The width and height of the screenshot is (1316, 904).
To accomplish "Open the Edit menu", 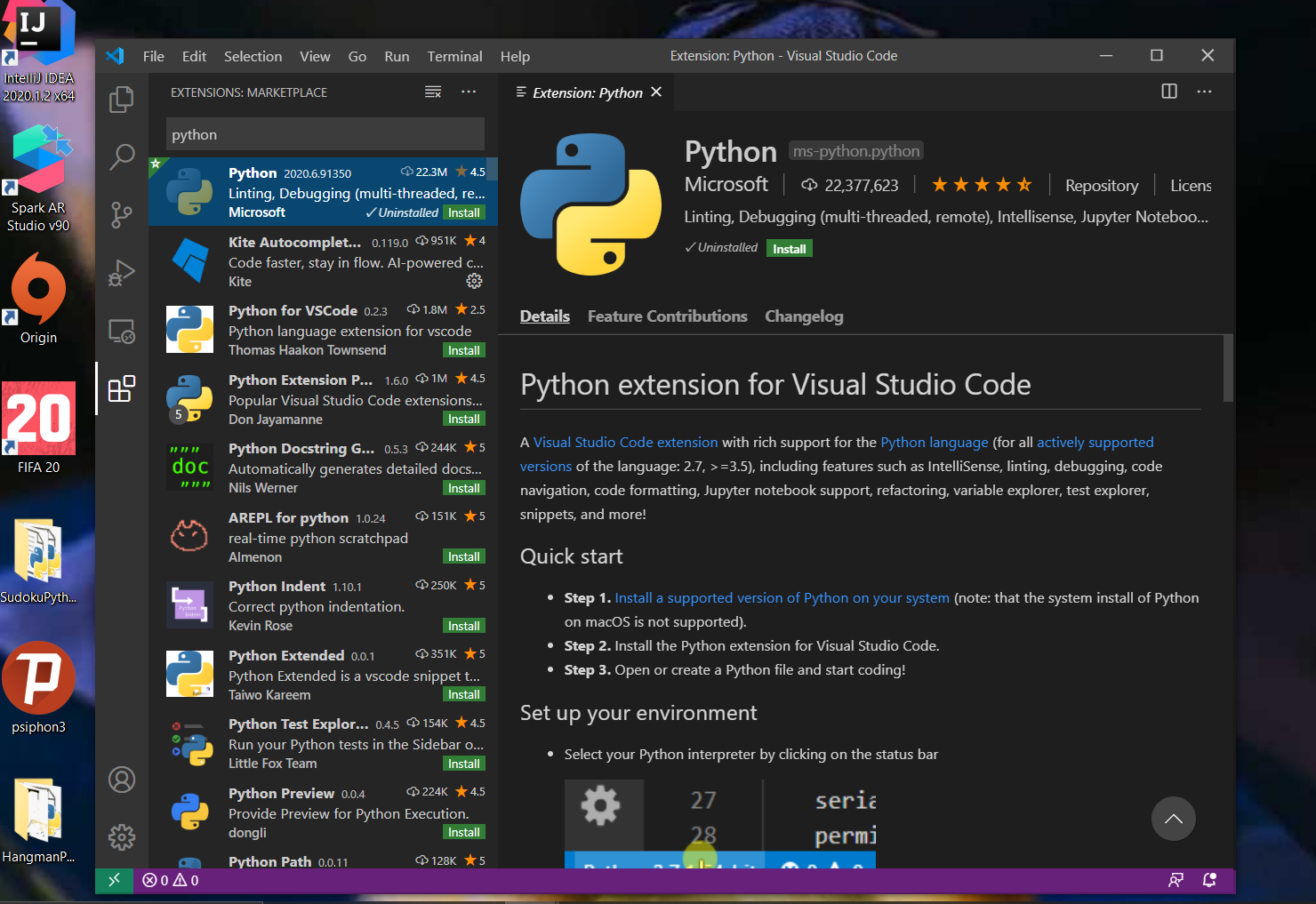I will 194,56.
